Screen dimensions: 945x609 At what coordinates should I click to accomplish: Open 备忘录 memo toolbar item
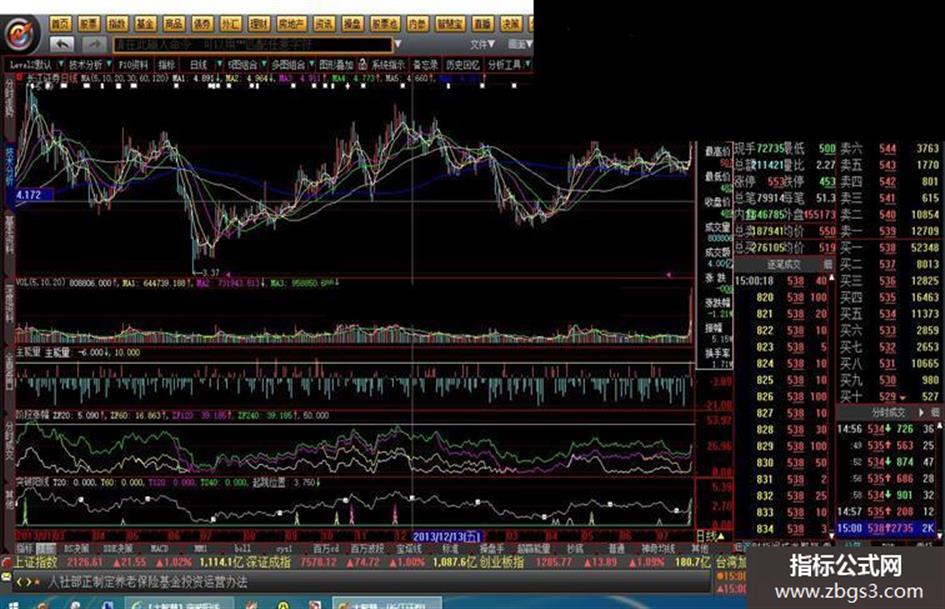(425, 64)
